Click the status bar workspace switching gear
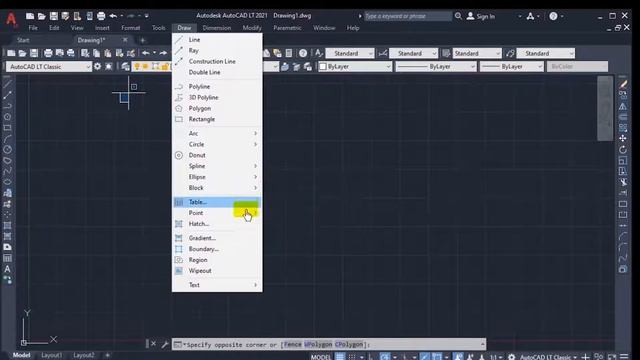 pyautogui.click(x=511, y=357)
